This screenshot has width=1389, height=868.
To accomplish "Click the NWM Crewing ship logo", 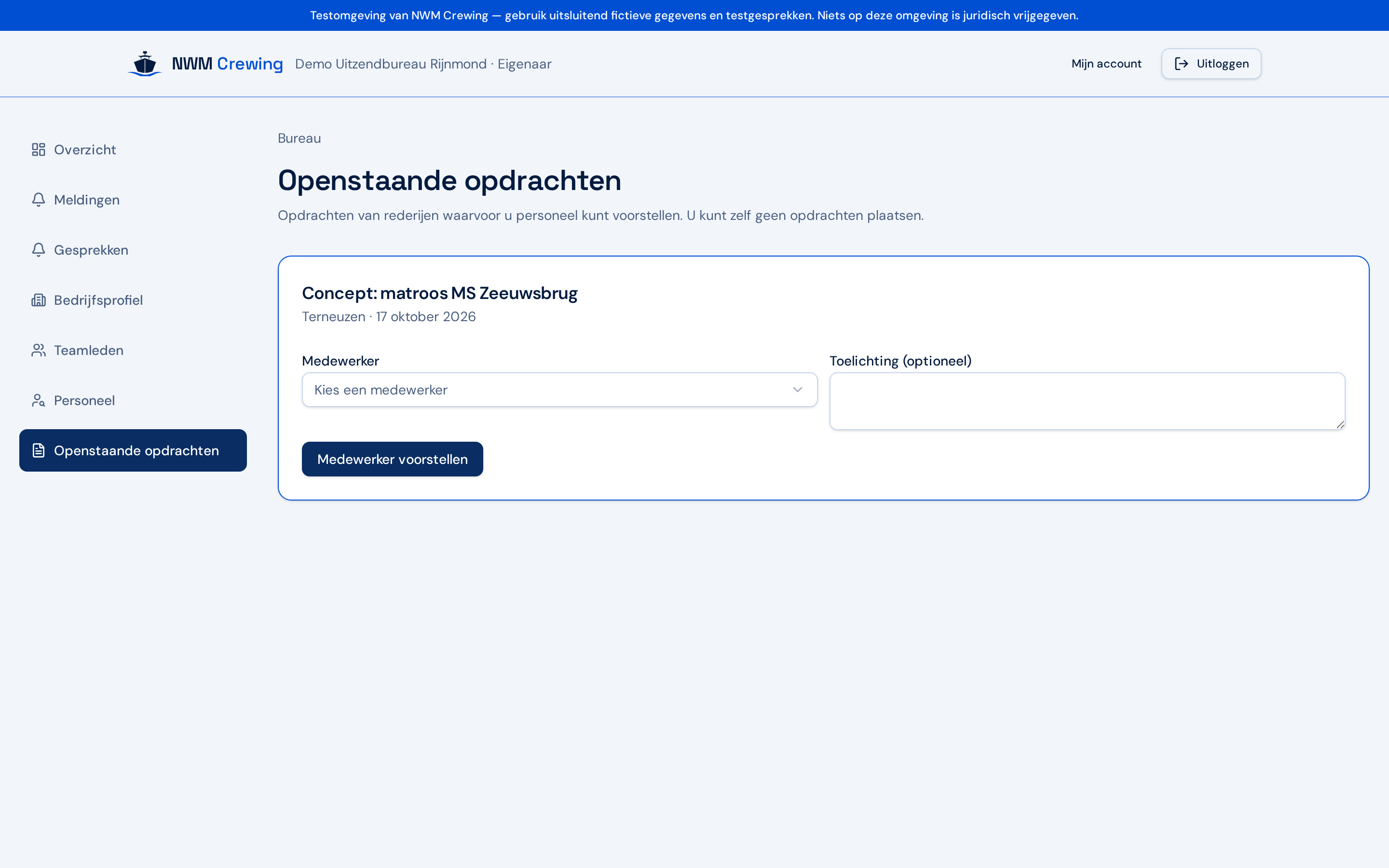I will point(145,64).
